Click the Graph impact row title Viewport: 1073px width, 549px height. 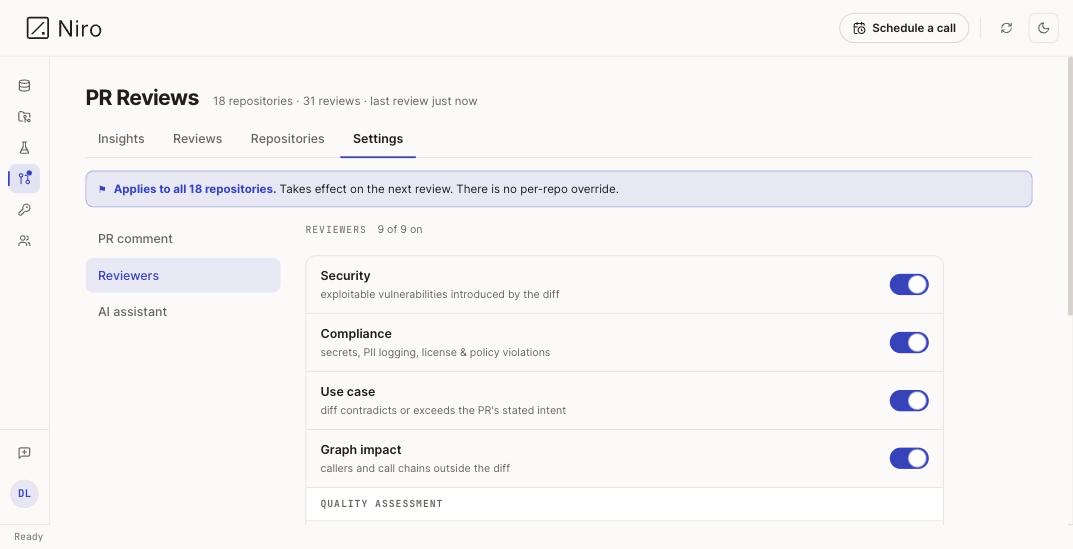coord(361,450)
